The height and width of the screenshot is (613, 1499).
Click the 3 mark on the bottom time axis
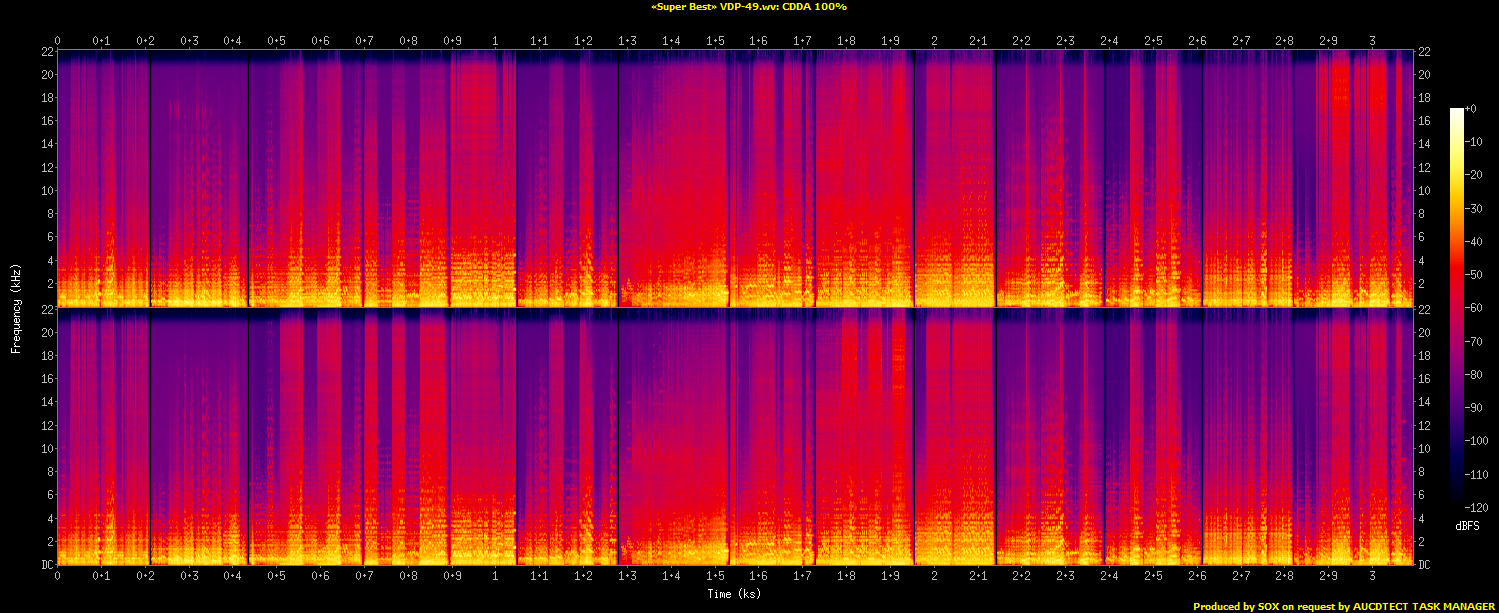point(1372,576)
